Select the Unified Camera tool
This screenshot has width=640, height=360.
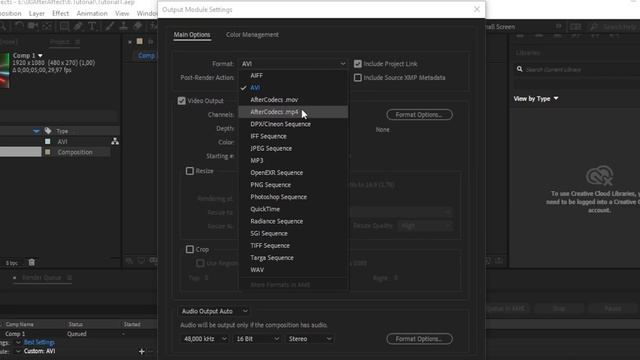pyautogui.click(x=33, y=27)
